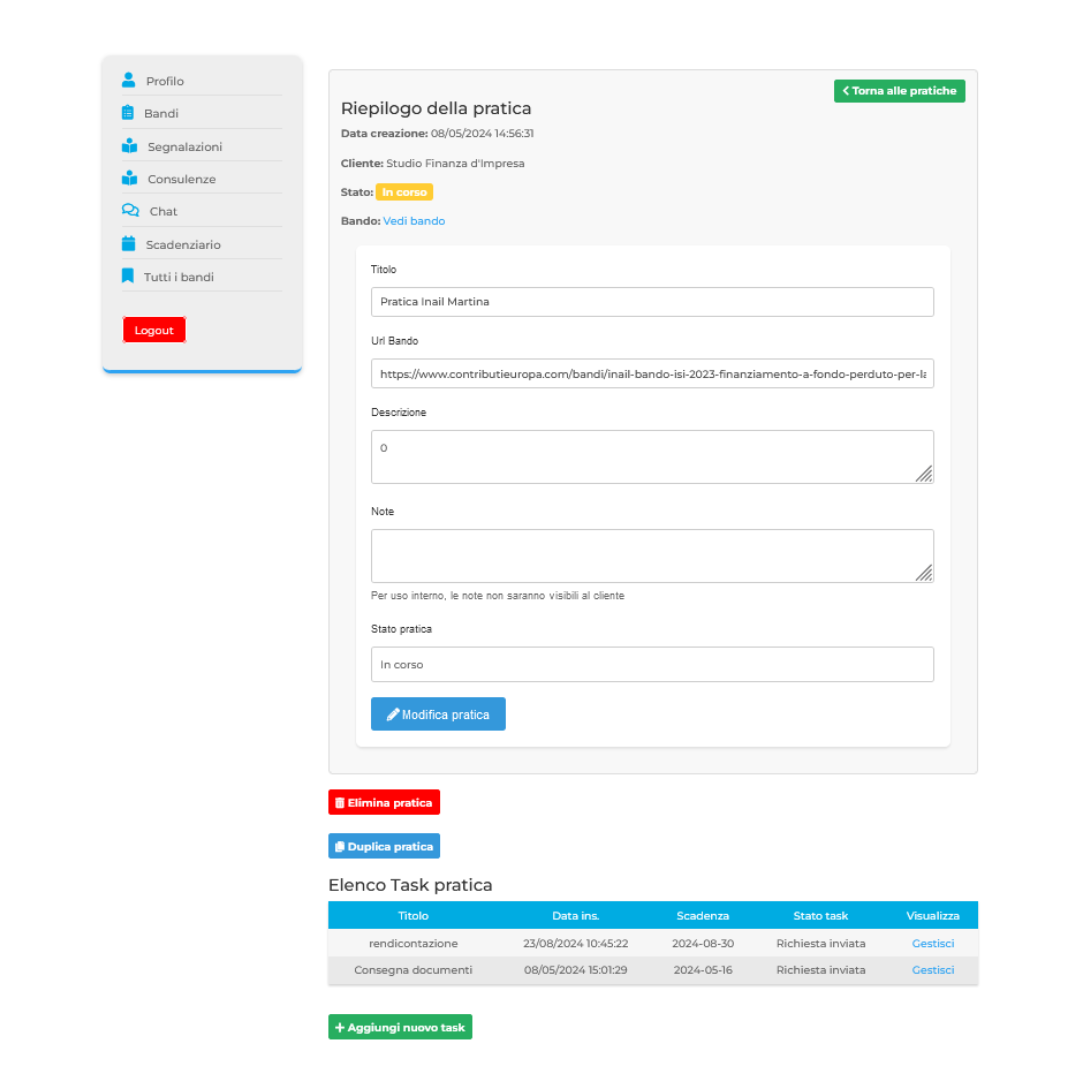This screenshot has height=1080, width=1080.
Task: Click into the Titolo input field
Action: (652, 302)
